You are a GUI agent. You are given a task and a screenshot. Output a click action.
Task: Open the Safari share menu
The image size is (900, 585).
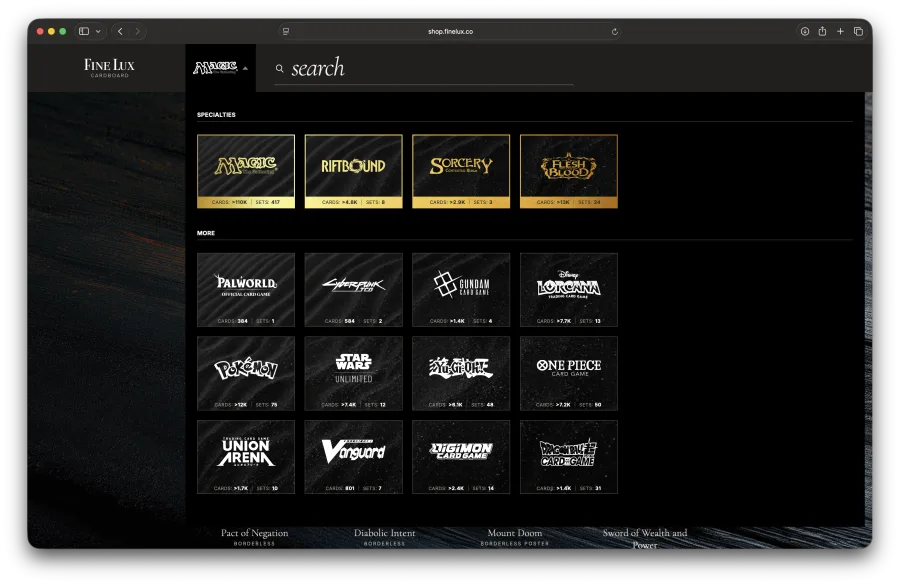[822, 31]
